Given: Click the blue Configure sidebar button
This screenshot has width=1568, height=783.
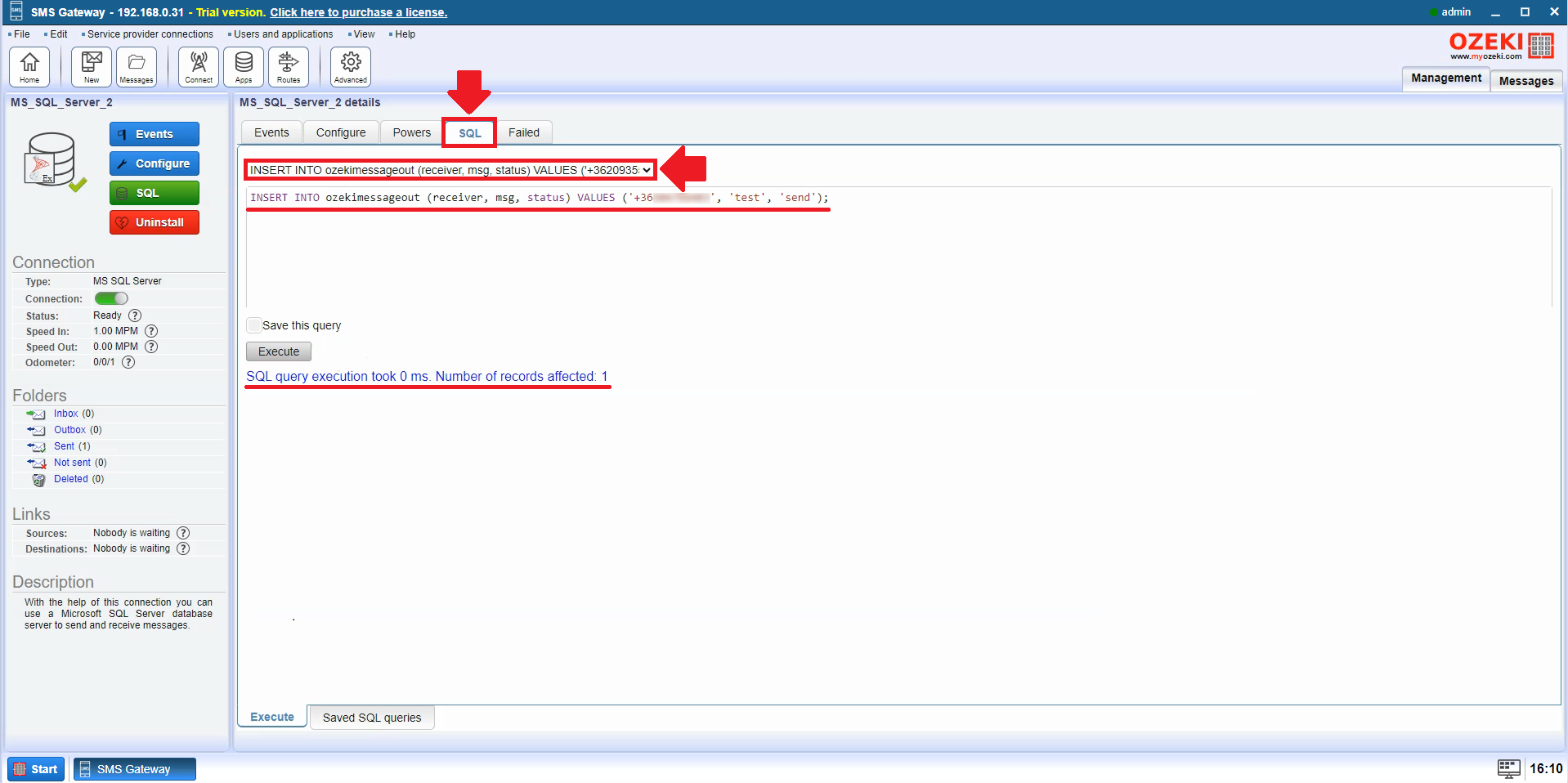Looking at the screenshot, I should tap(155, 163).
